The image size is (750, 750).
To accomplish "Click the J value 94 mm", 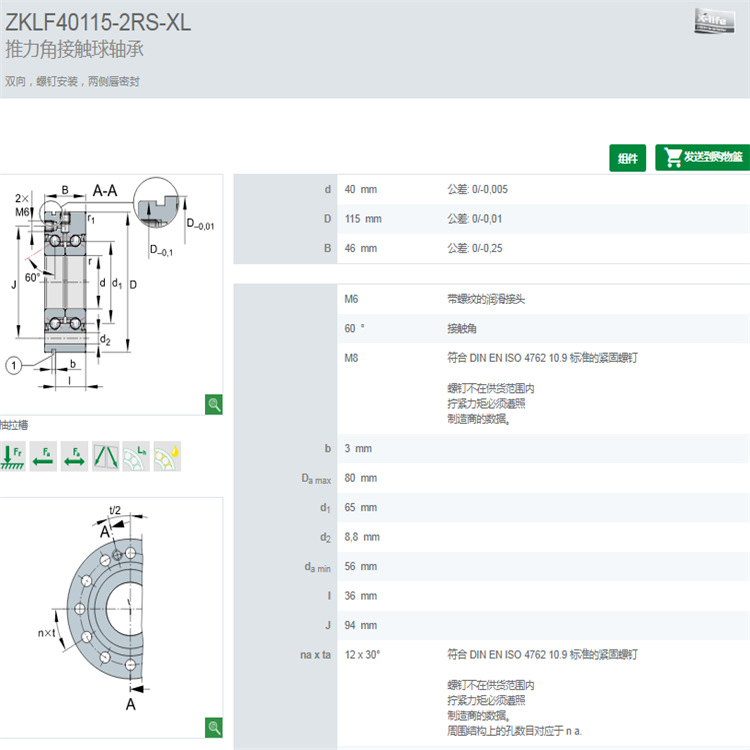I will [x=361, y=625].
